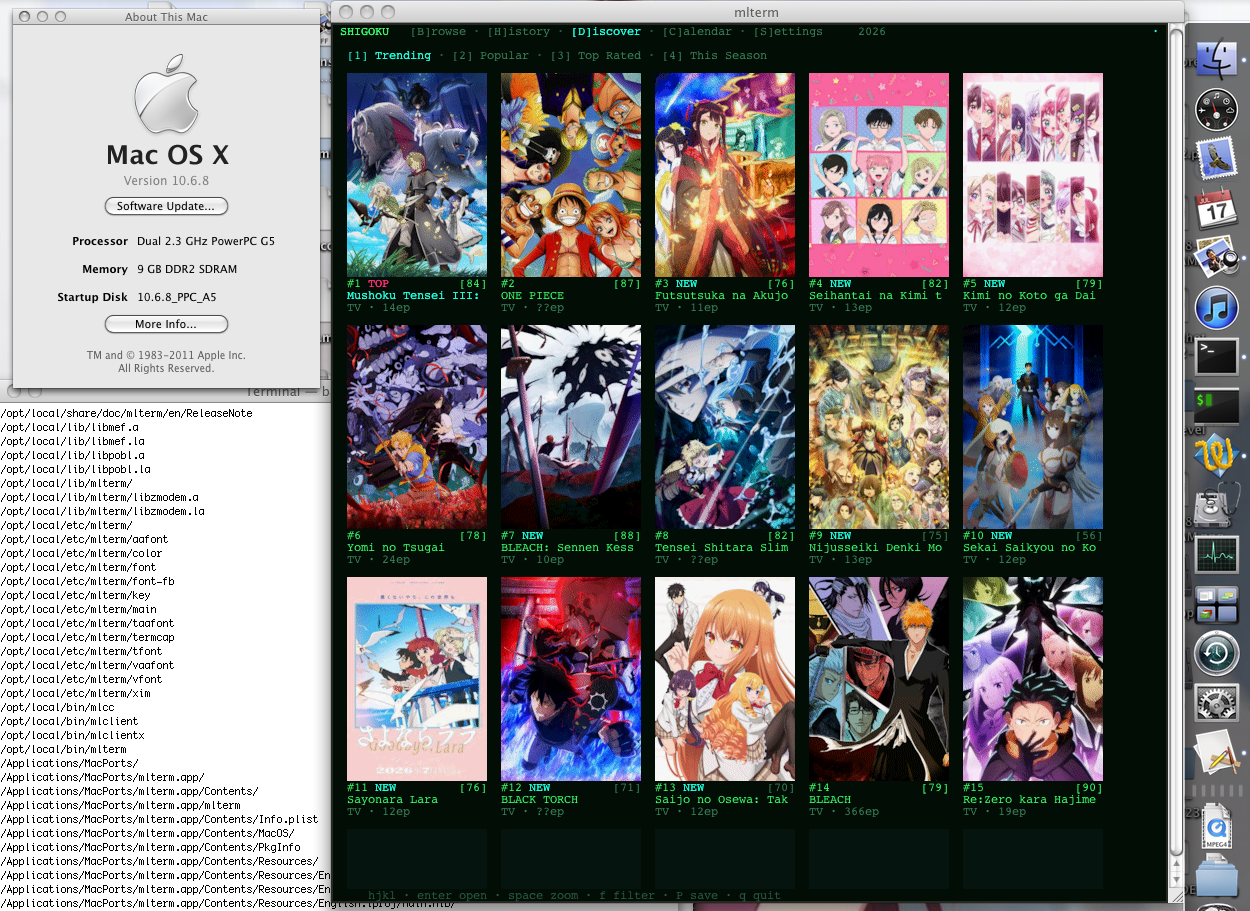The image size is (1250, 911).
Task: Open the Sayonara Lara poster
Action: [x=417, y=679]
